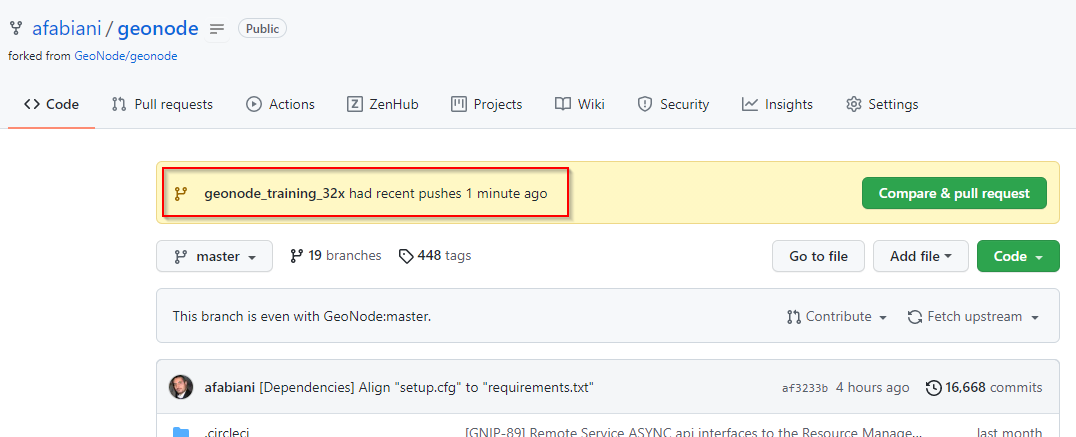Open commit hash af3233b

pos(805,388)
